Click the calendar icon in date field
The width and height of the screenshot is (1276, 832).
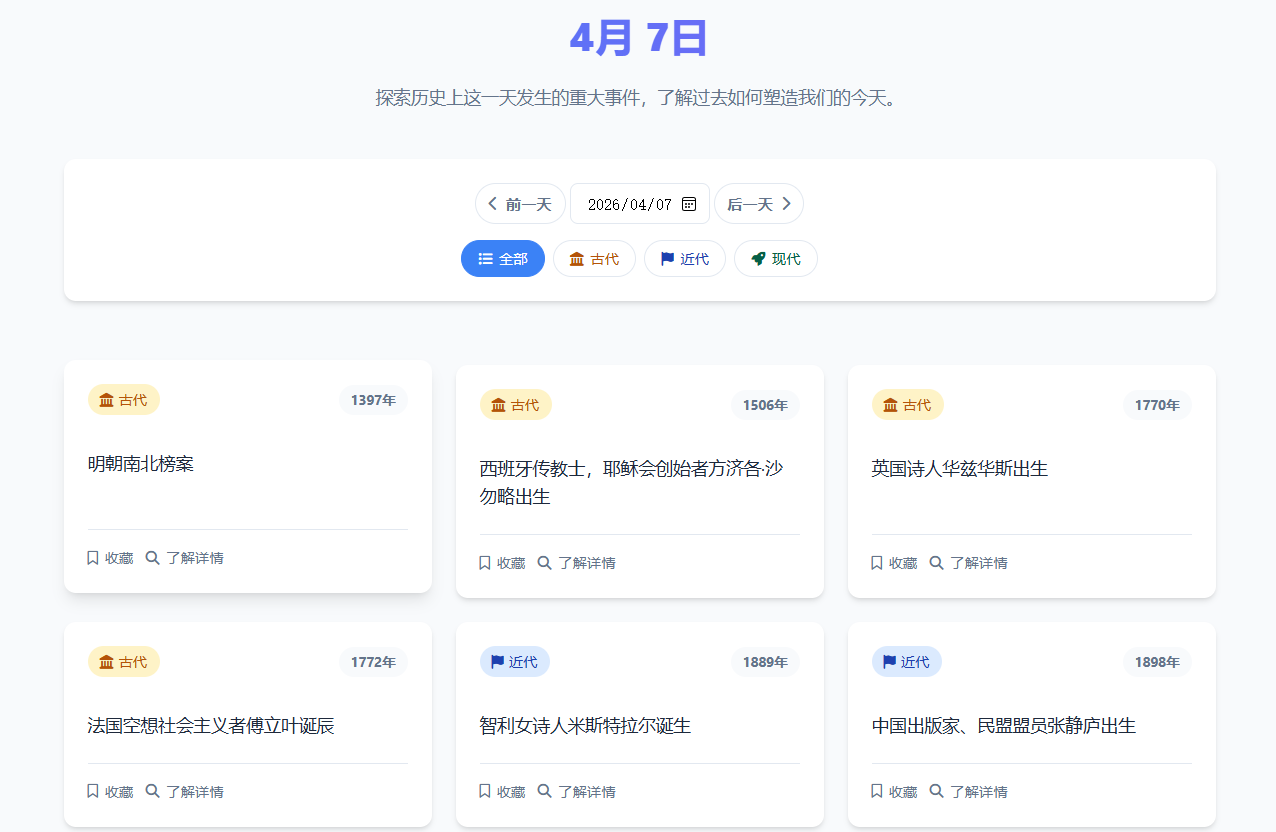pos(689,204)
